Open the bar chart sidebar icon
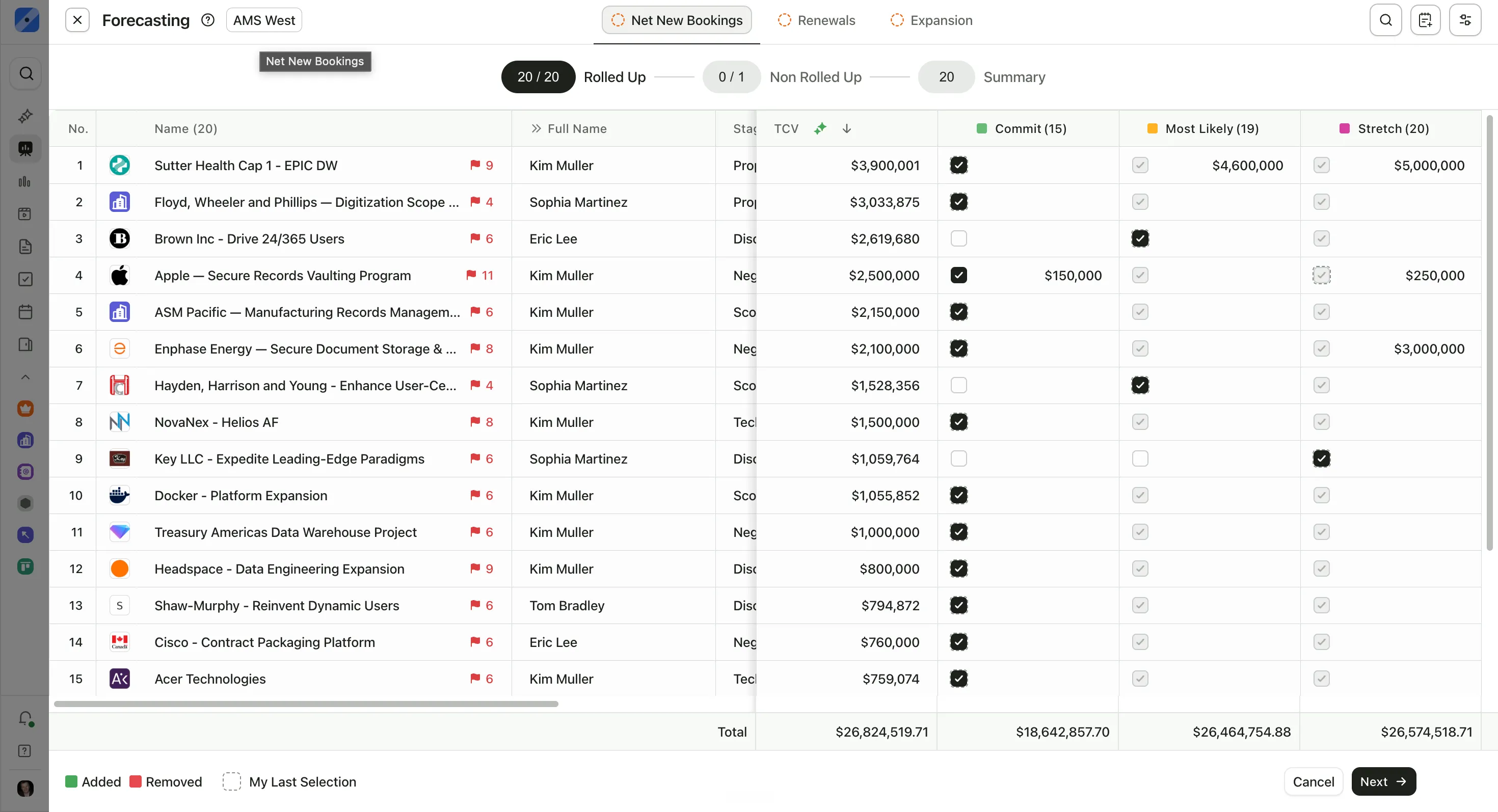Screen dimensions: 1498x812 (25, 182)
